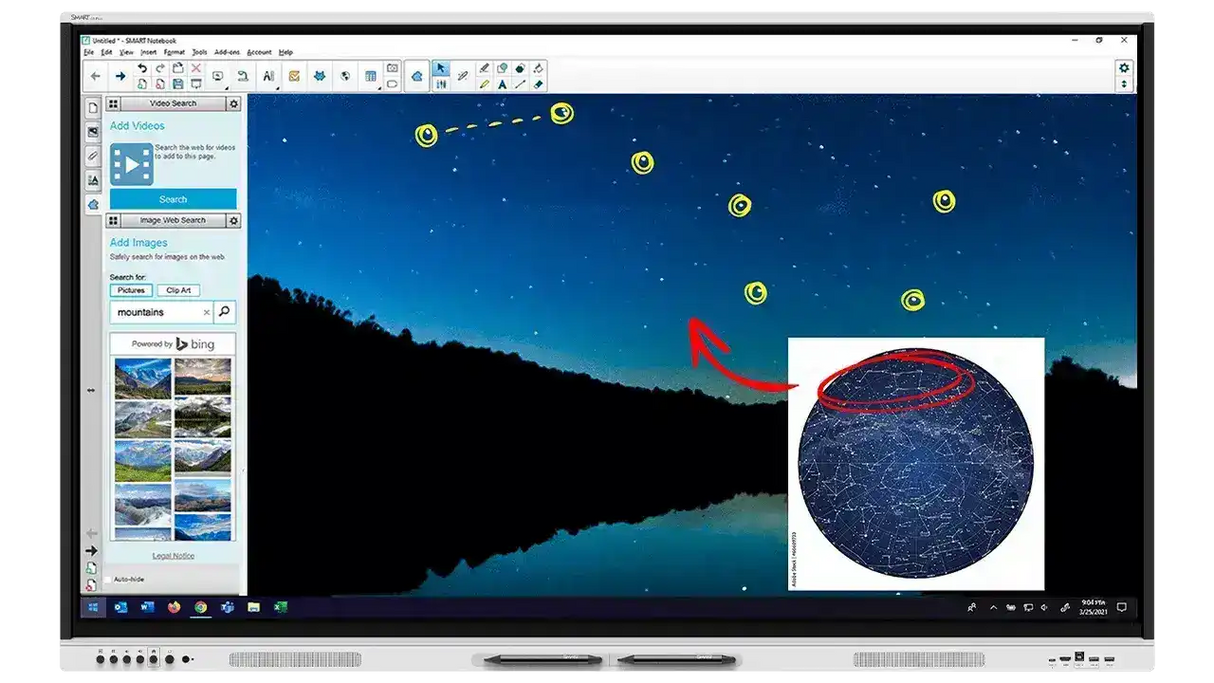Open the Insert Table tool
The height and width of the screenshot is (683, 1214).
[x=371, y=76]
